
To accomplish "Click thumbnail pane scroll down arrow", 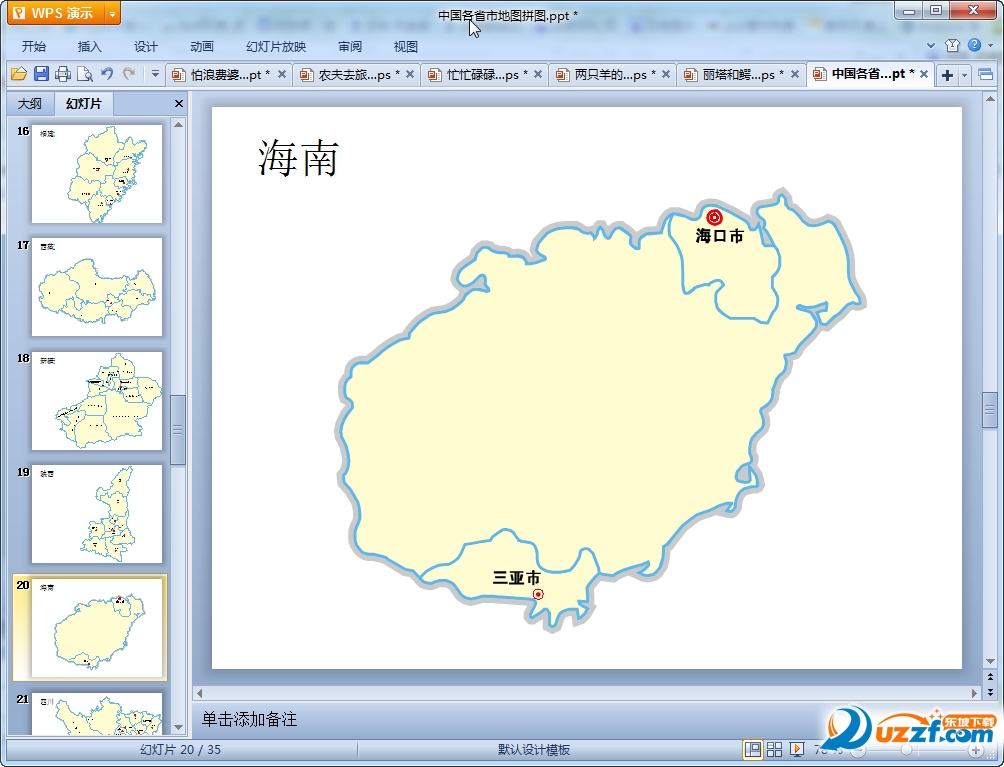I will click(x=179, y=727).
